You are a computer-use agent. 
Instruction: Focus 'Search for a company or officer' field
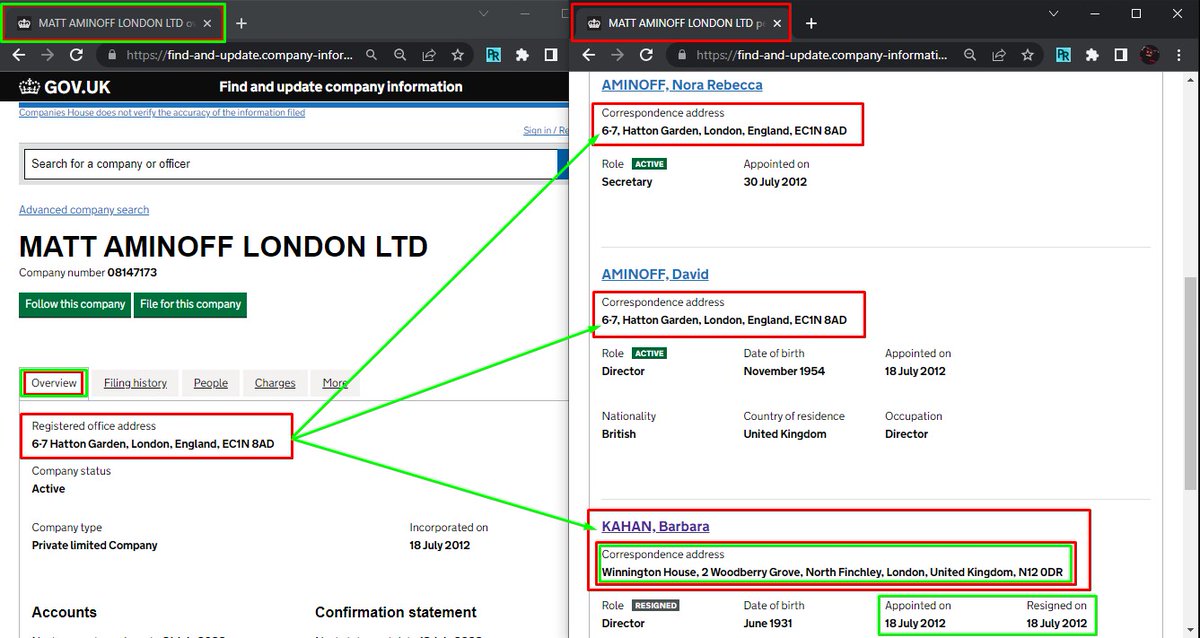pyautogui.click(x=290, y=164)
